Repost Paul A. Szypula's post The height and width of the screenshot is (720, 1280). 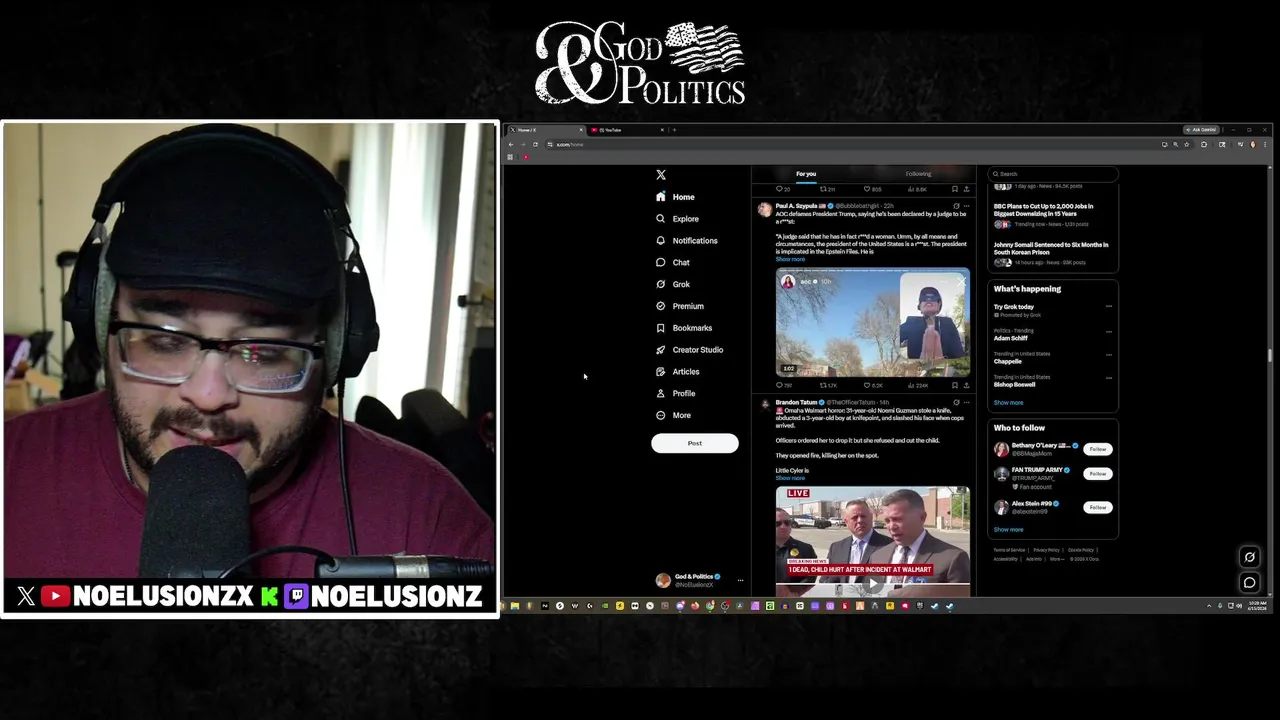828,385
